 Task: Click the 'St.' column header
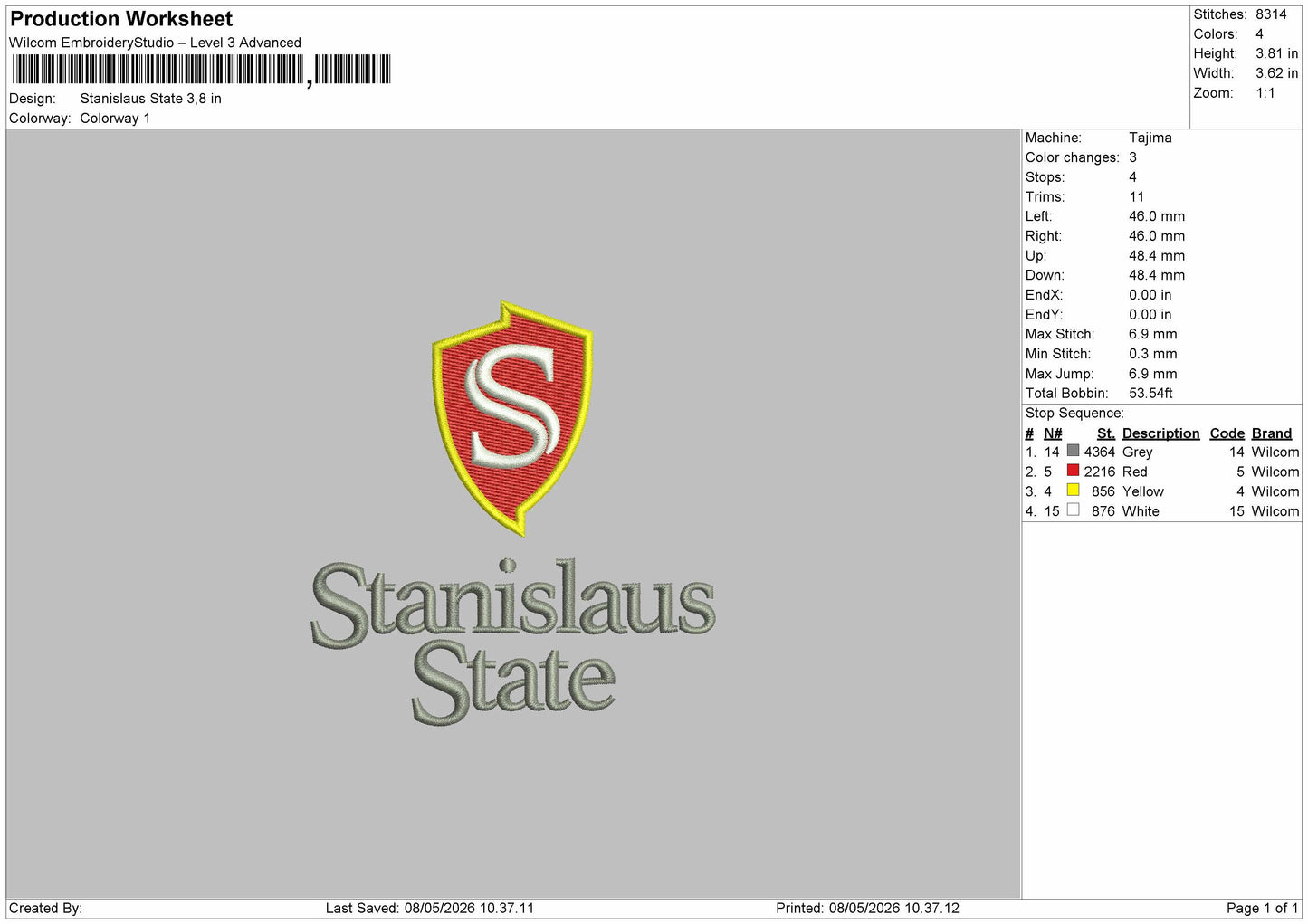(1105, 433)
